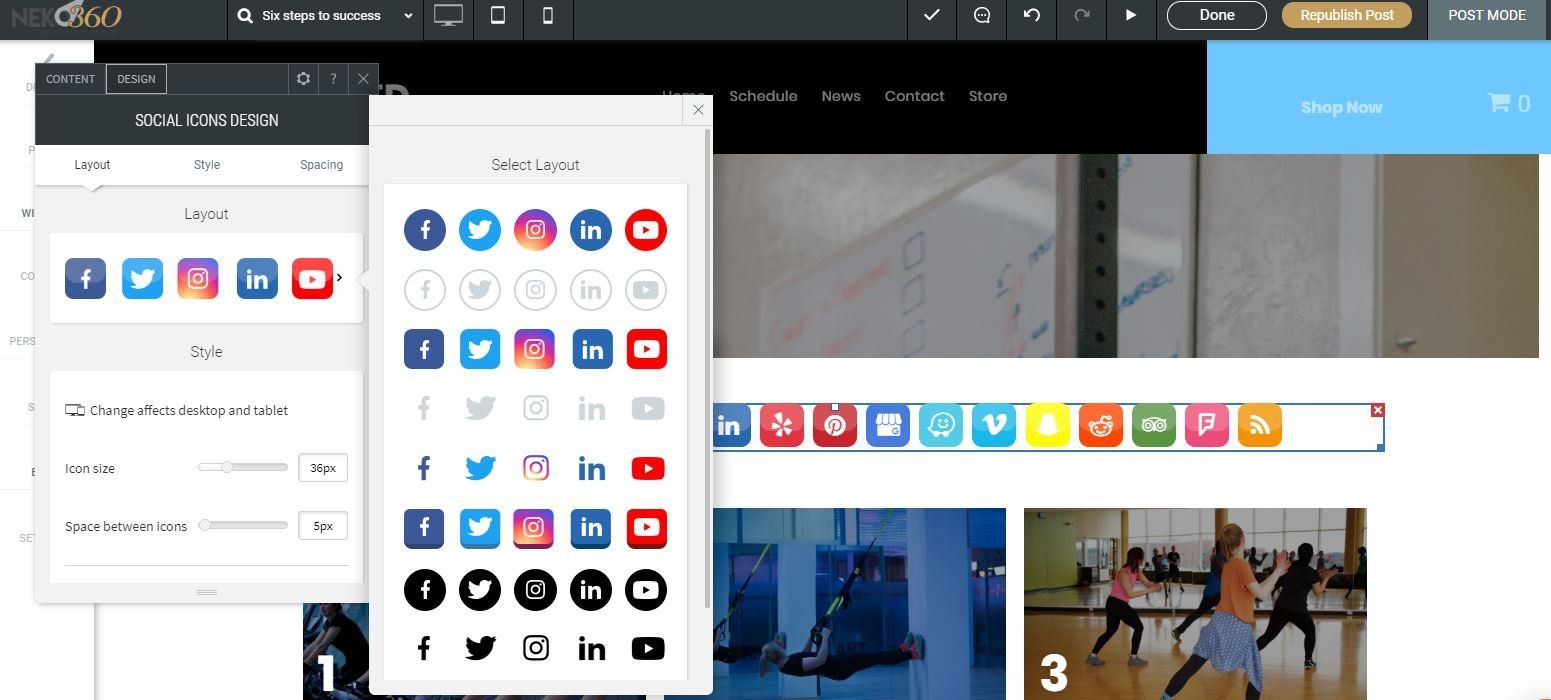Click the Google My Business icon
Image resolution: width=1551 pixels, height=700 pixels.
[x=888, y=426]
